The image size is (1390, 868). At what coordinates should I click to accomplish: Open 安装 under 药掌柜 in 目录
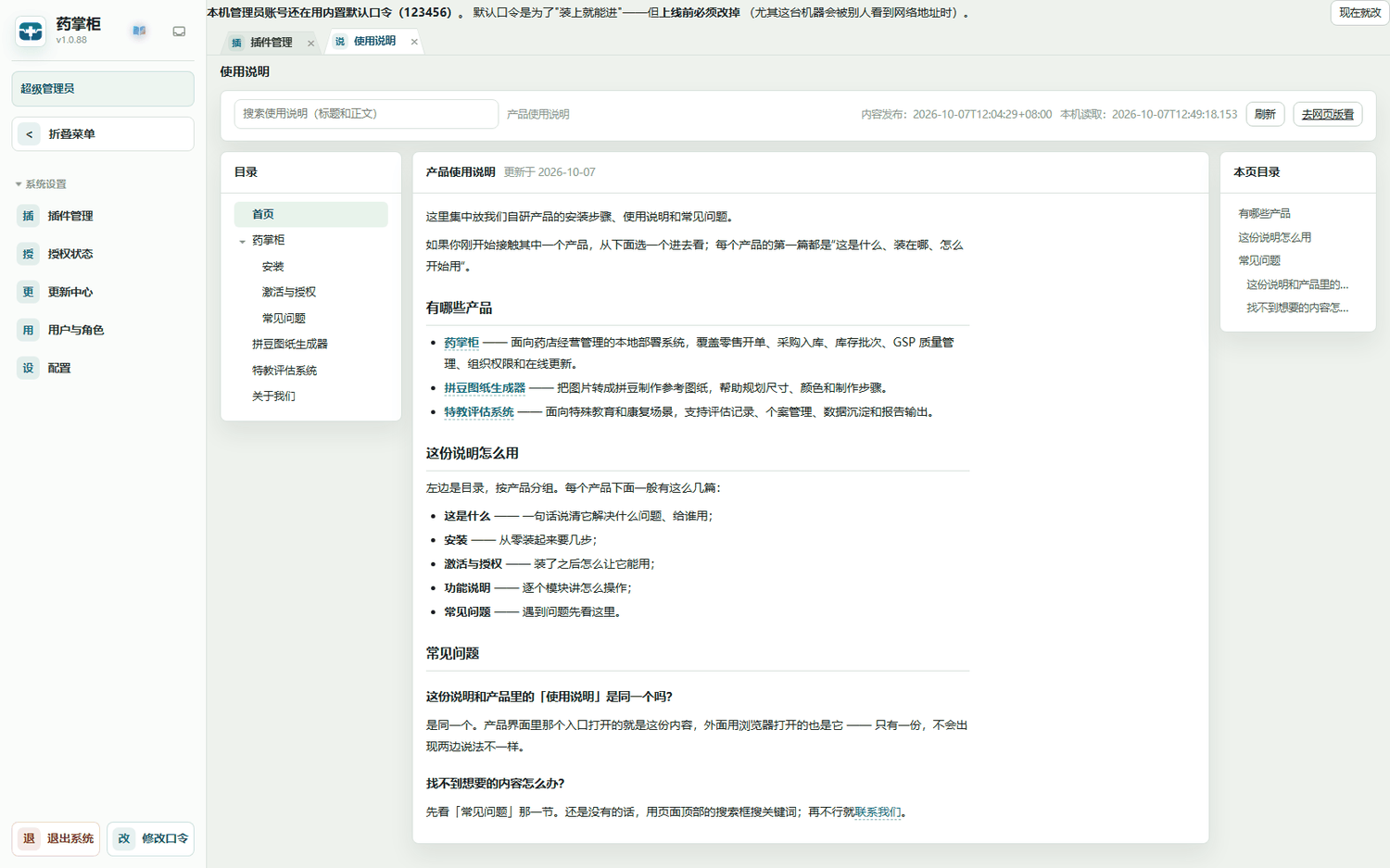point(272,267)
